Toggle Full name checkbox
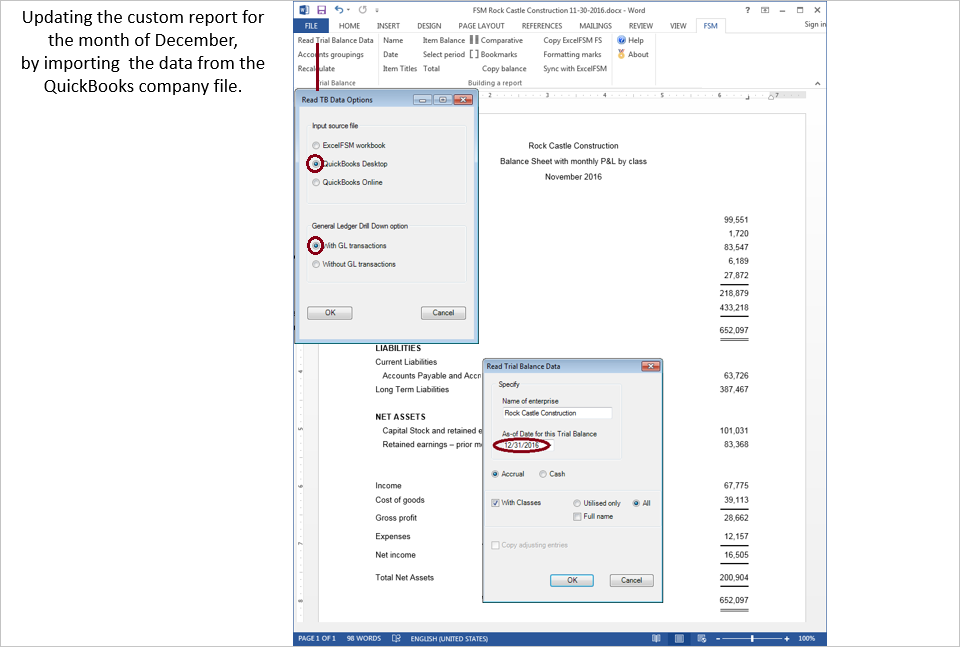This screenshot has height=647, width=960. tap(577, 517)
